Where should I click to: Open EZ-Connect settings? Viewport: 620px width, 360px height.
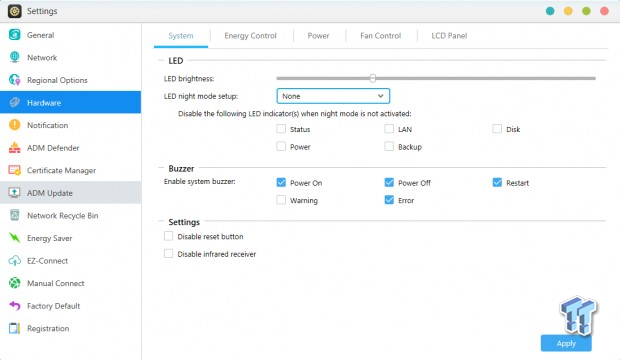click(x=70, y=260)
